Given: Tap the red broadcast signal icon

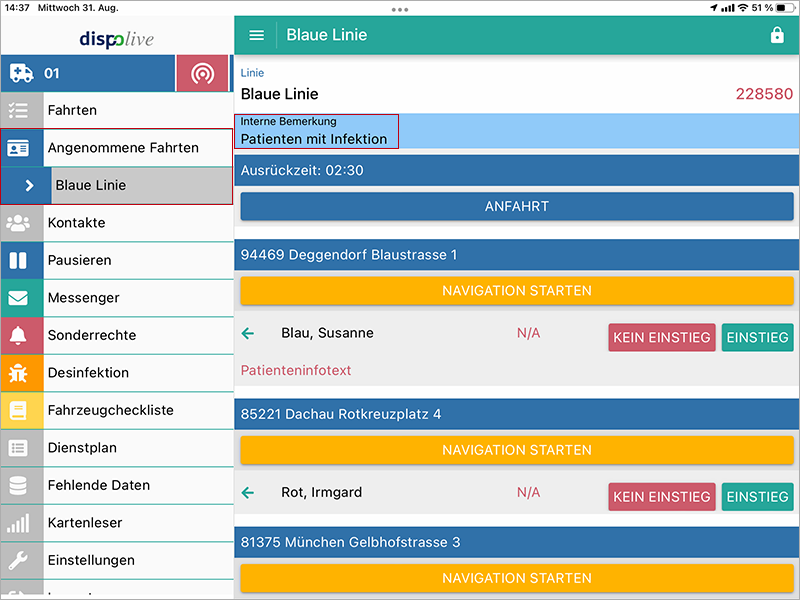Looking at the screenshot, I should tap(203, 73).
